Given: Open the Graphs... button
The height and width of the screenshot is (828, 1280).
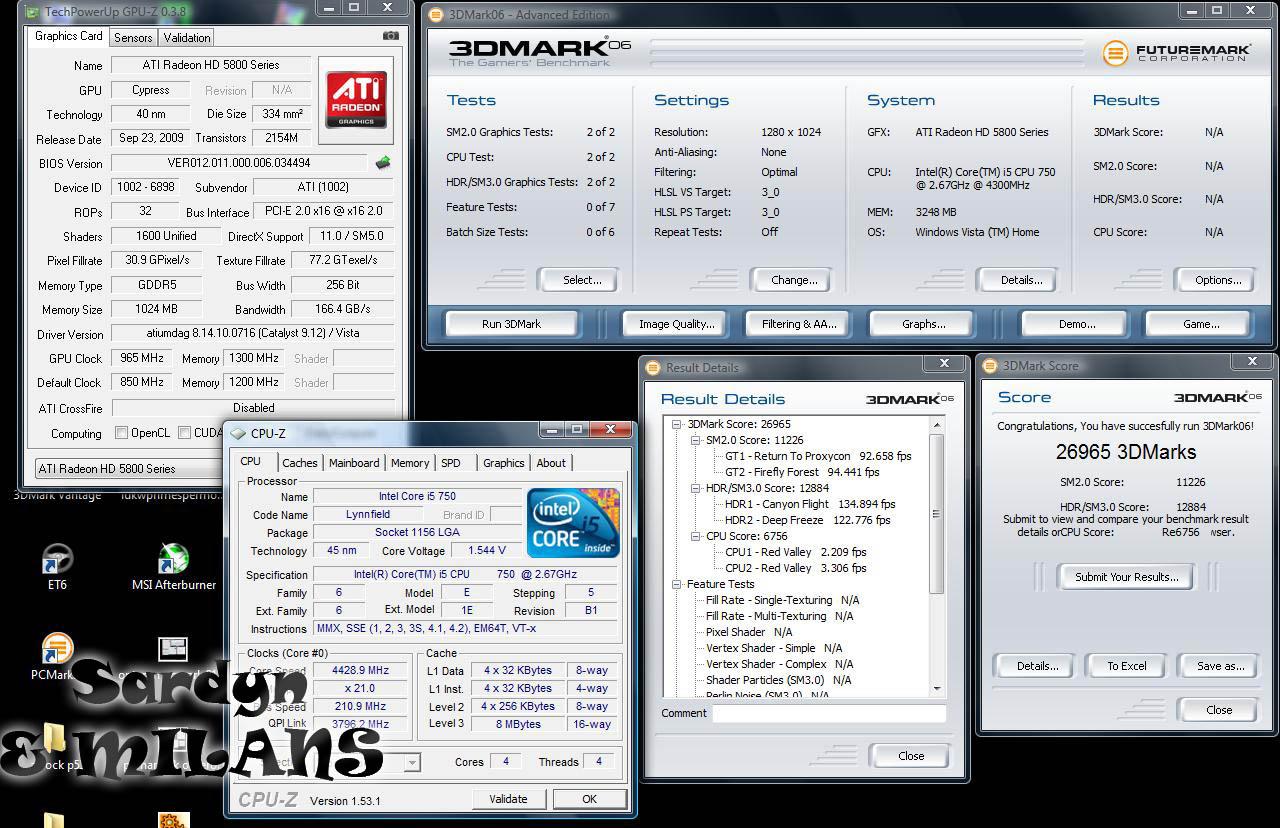Looking at the screenshot, I should (923, 324).
